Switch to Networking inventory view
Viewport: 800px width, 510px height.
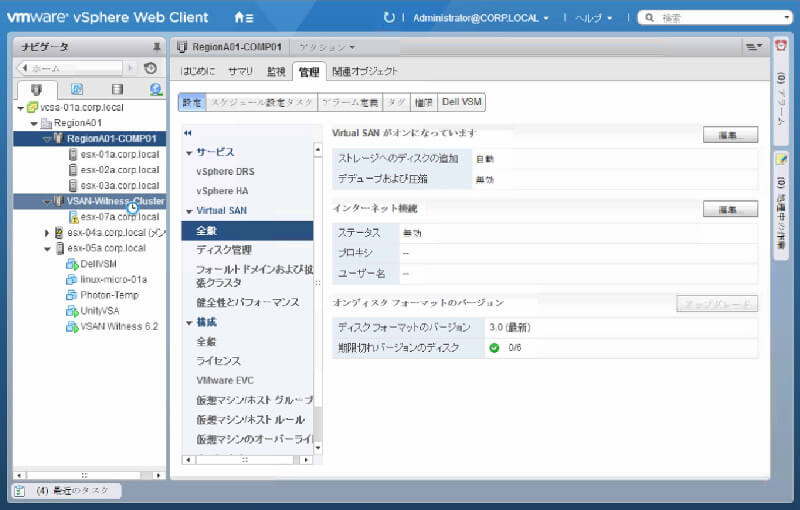[x=156, y=90]
